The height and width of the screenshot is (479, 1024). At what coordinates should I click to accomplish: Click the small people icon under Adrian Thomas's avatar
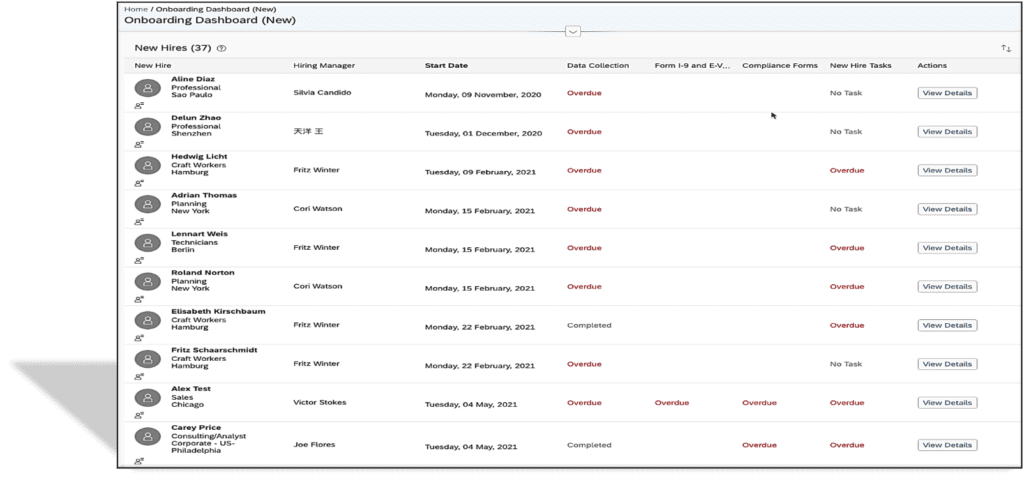pos(139,222)
